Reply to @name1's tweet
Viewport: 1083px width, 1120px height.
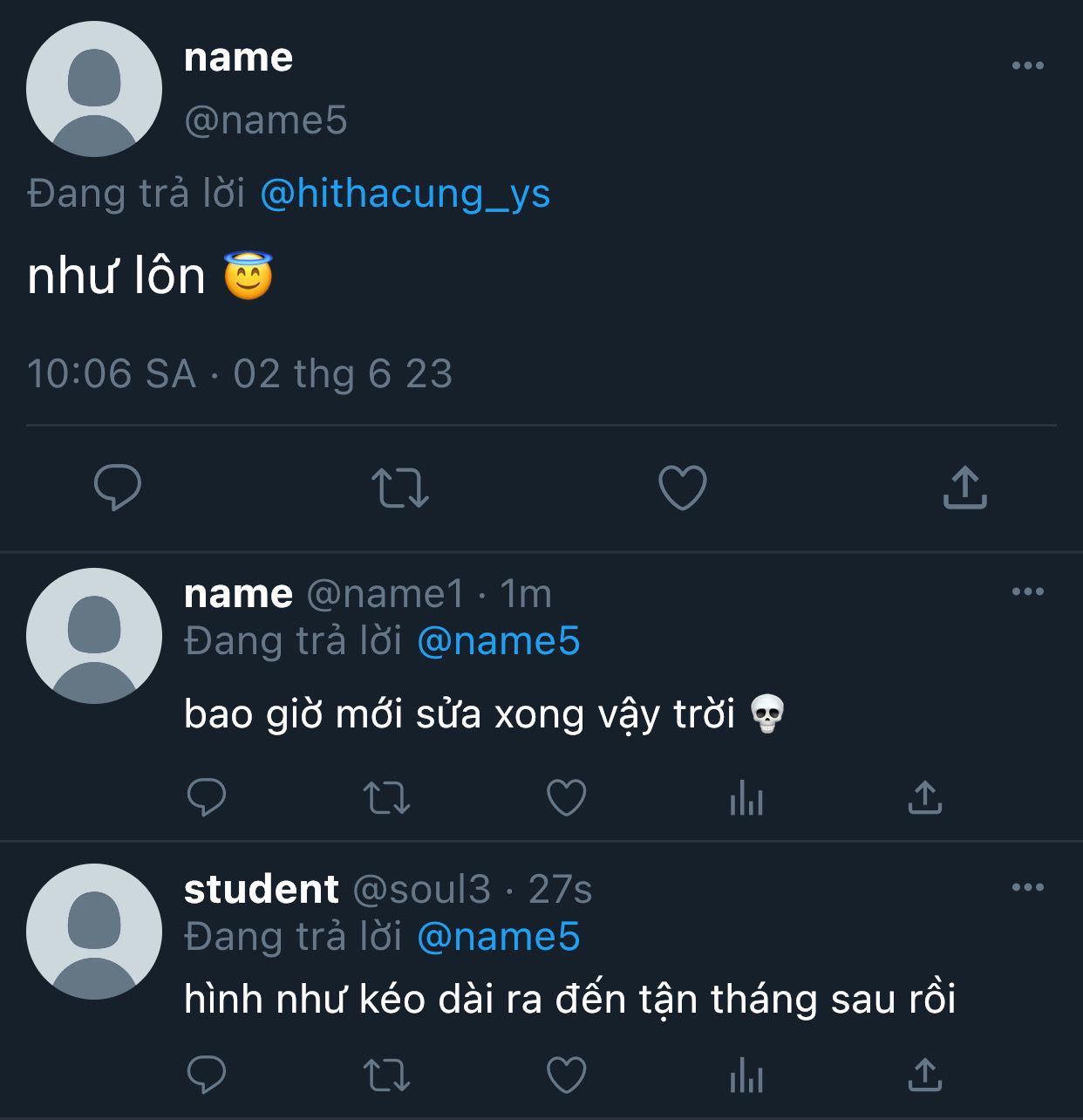207,797
